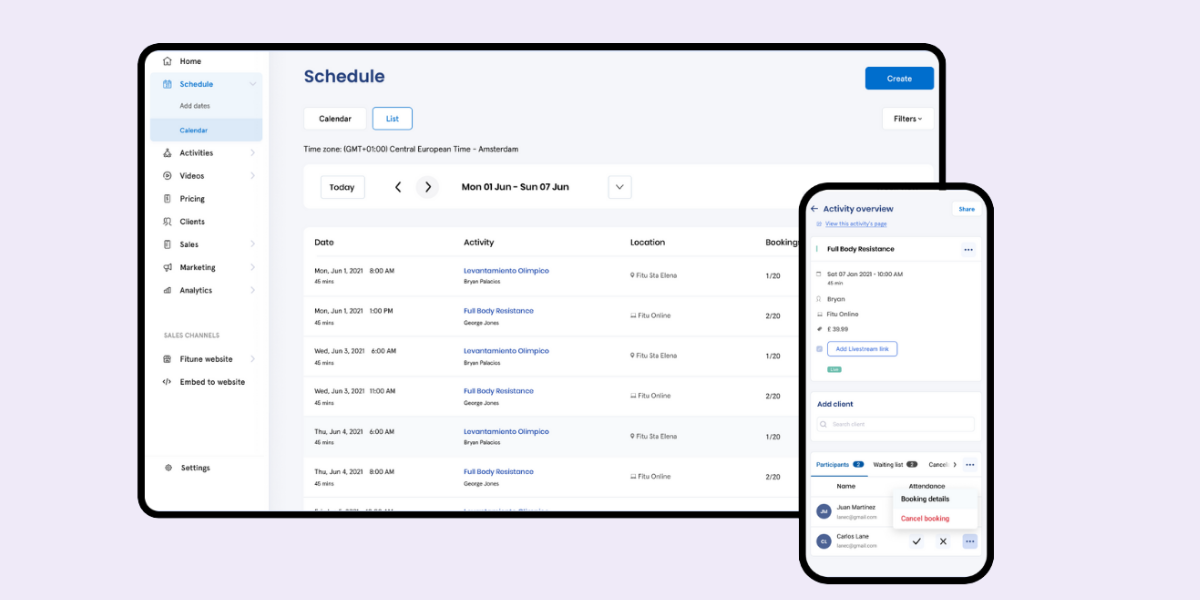Open the Marketing megaphone icon
The width and height of the screenshot is (1200, 600).
[x=167, y=267]
